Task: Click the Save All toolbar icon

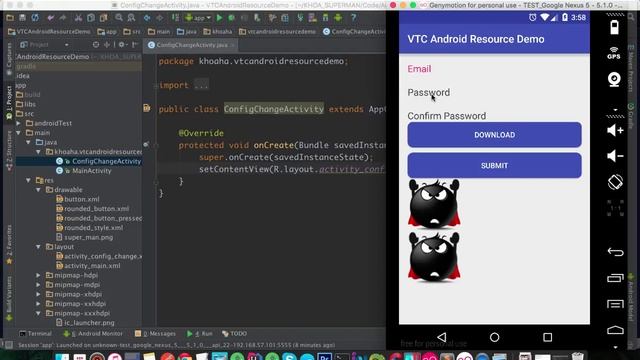Action: pos(22,18)
